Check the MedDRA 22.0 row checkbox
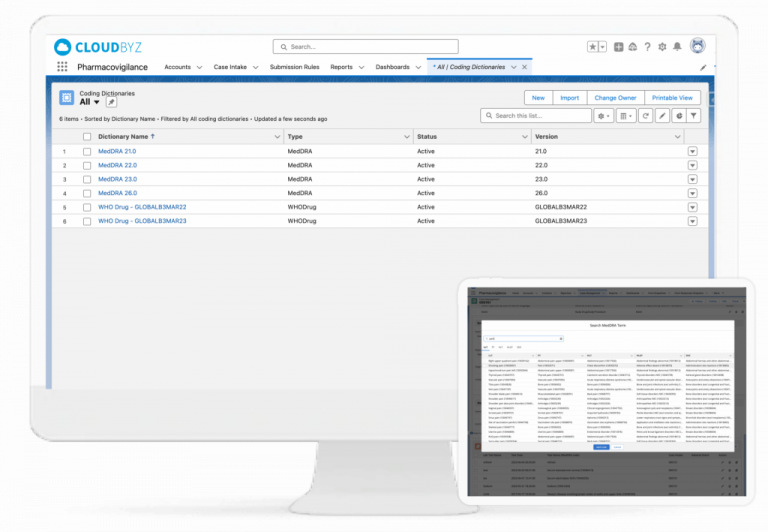This screenshot has width=768, height=532. pyautogui.click(x=87, y=166)
